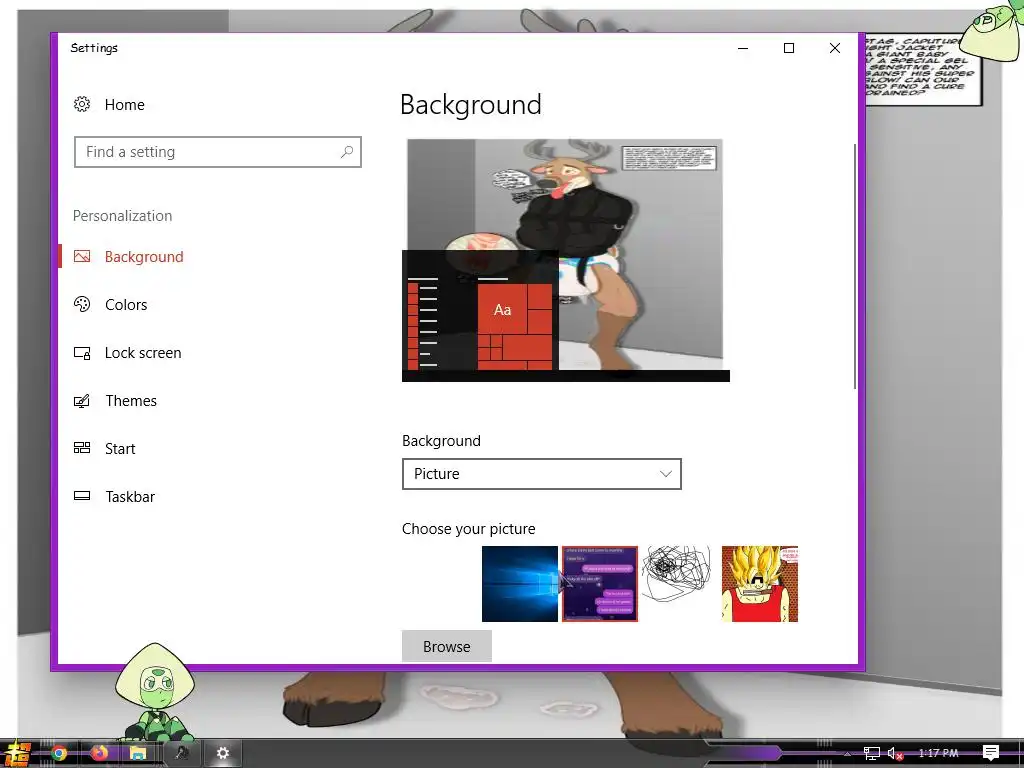1024x768 pixels.
Task: Open Home in Settings sidebar
Action: click(109, 104)
